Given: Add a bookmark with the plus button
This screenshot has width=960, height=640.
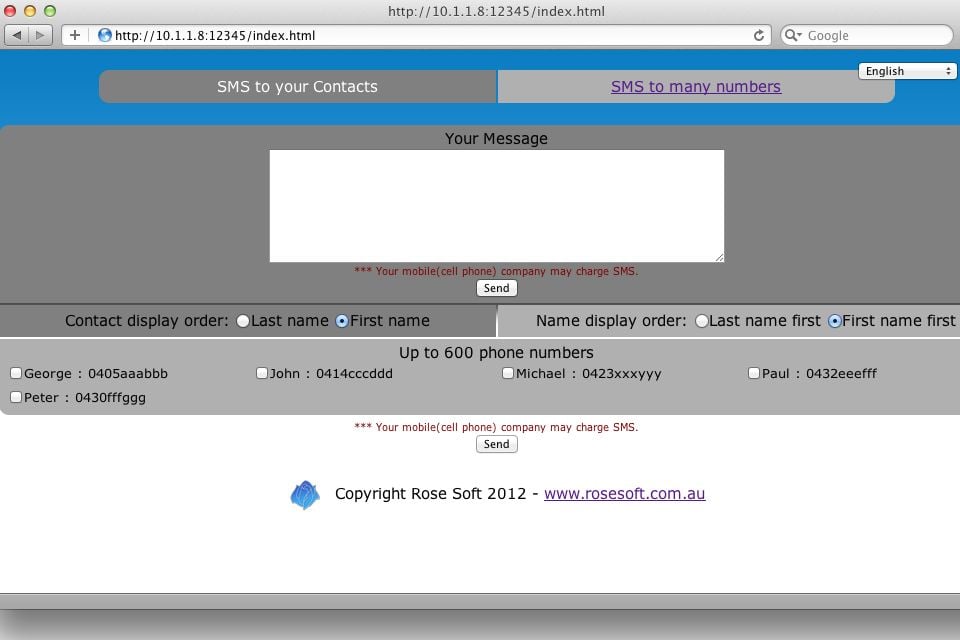Looking at the screenshot, I should point(75,35).
